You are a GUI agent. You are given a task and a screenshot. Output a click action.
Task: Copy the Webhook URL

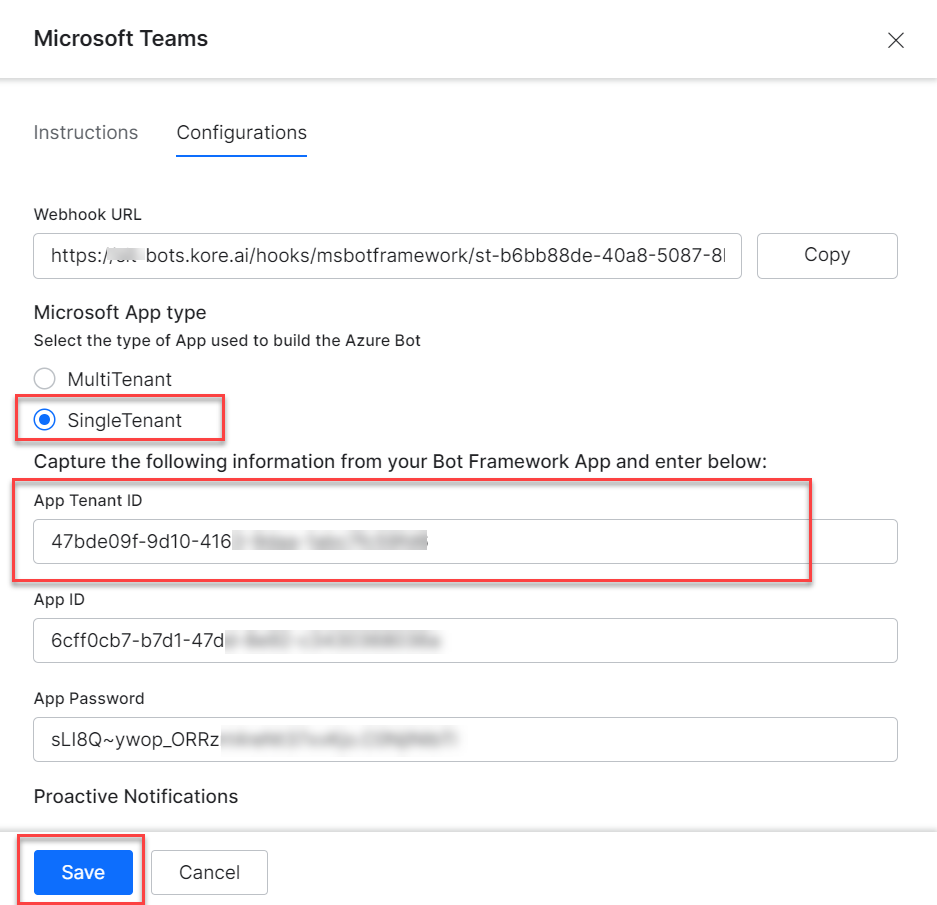pos(827,256)
